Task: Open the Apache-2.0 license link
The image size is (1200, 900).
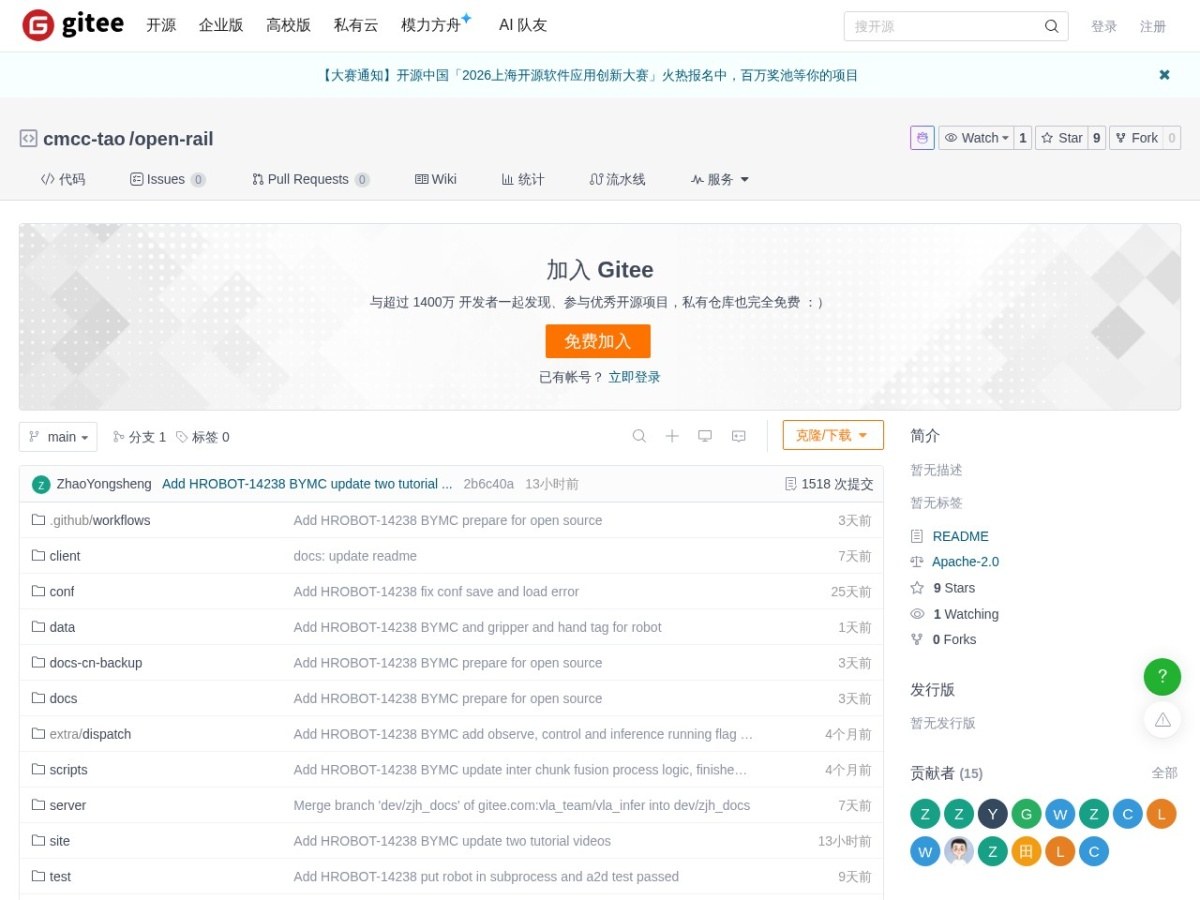Action: (965, 562)
